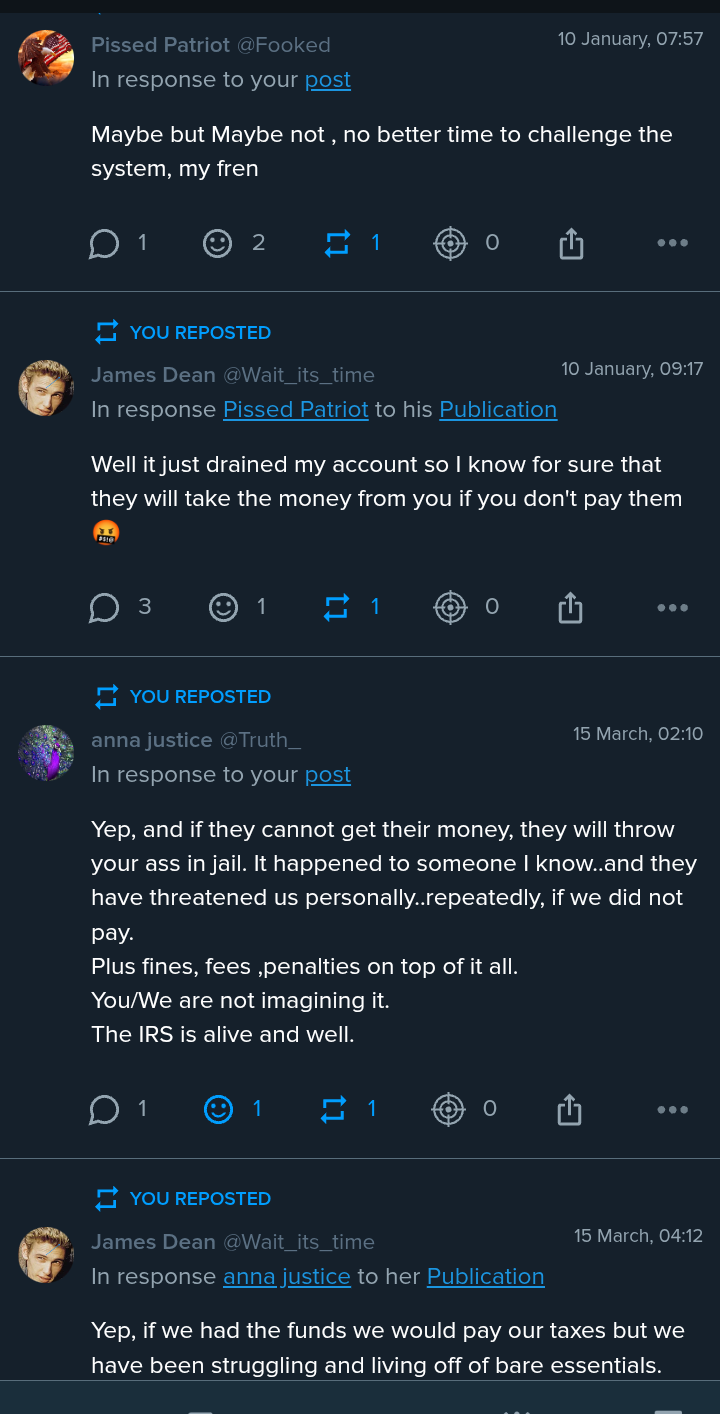Remove smiley reaction from anna justice's post
The image size is (720, 1414).
[x=218, y=1109]
